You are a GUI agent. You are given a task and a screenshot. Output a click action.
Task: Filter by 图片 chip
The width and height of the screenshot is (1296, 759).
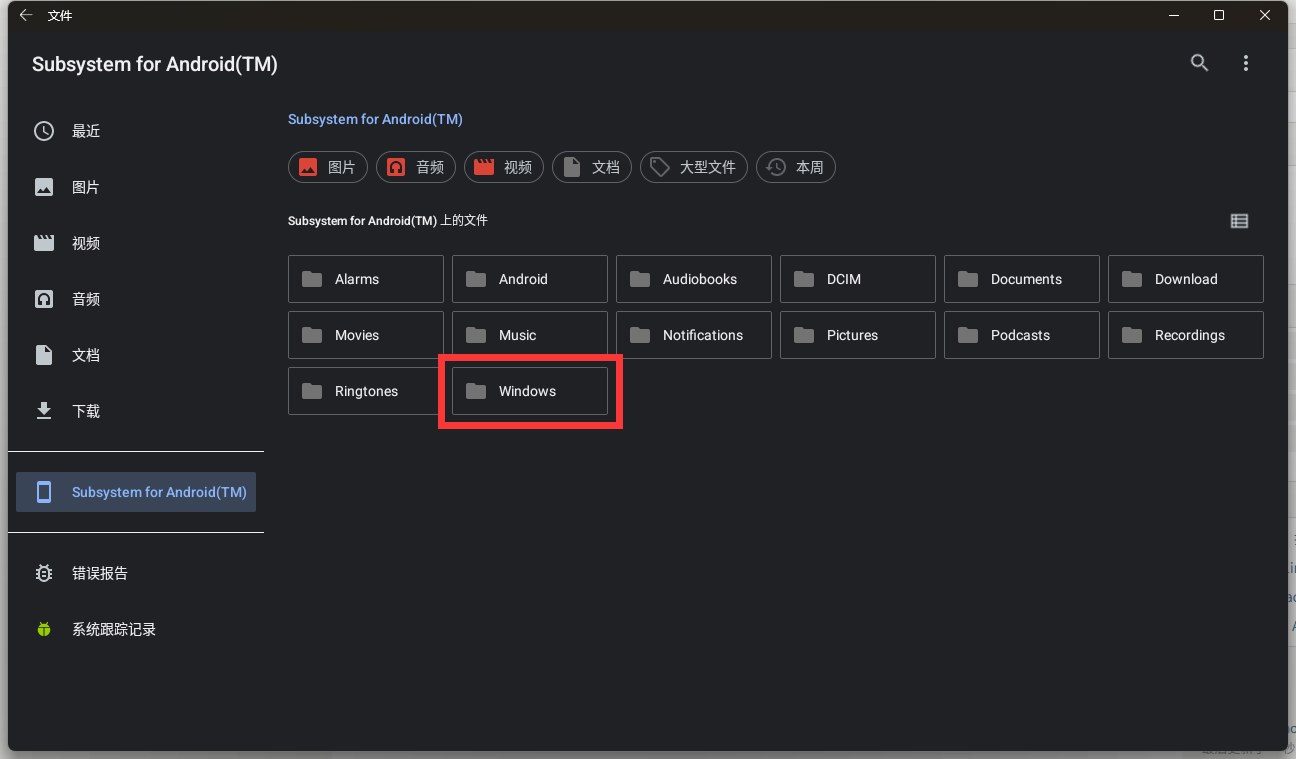pyautogui.click(x=328, y=167)
